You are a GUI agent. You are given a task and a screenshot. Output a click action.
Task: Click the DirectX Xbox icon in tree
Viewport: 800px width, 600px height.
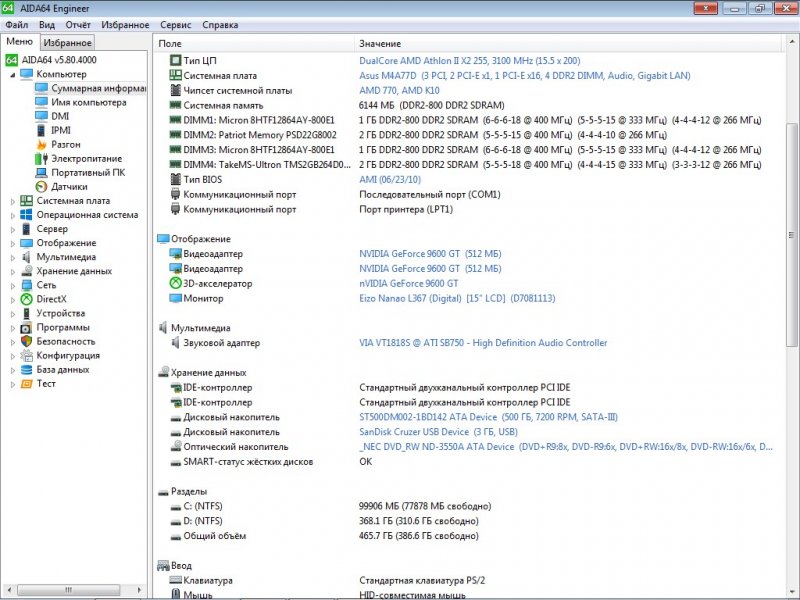[27, 299]
